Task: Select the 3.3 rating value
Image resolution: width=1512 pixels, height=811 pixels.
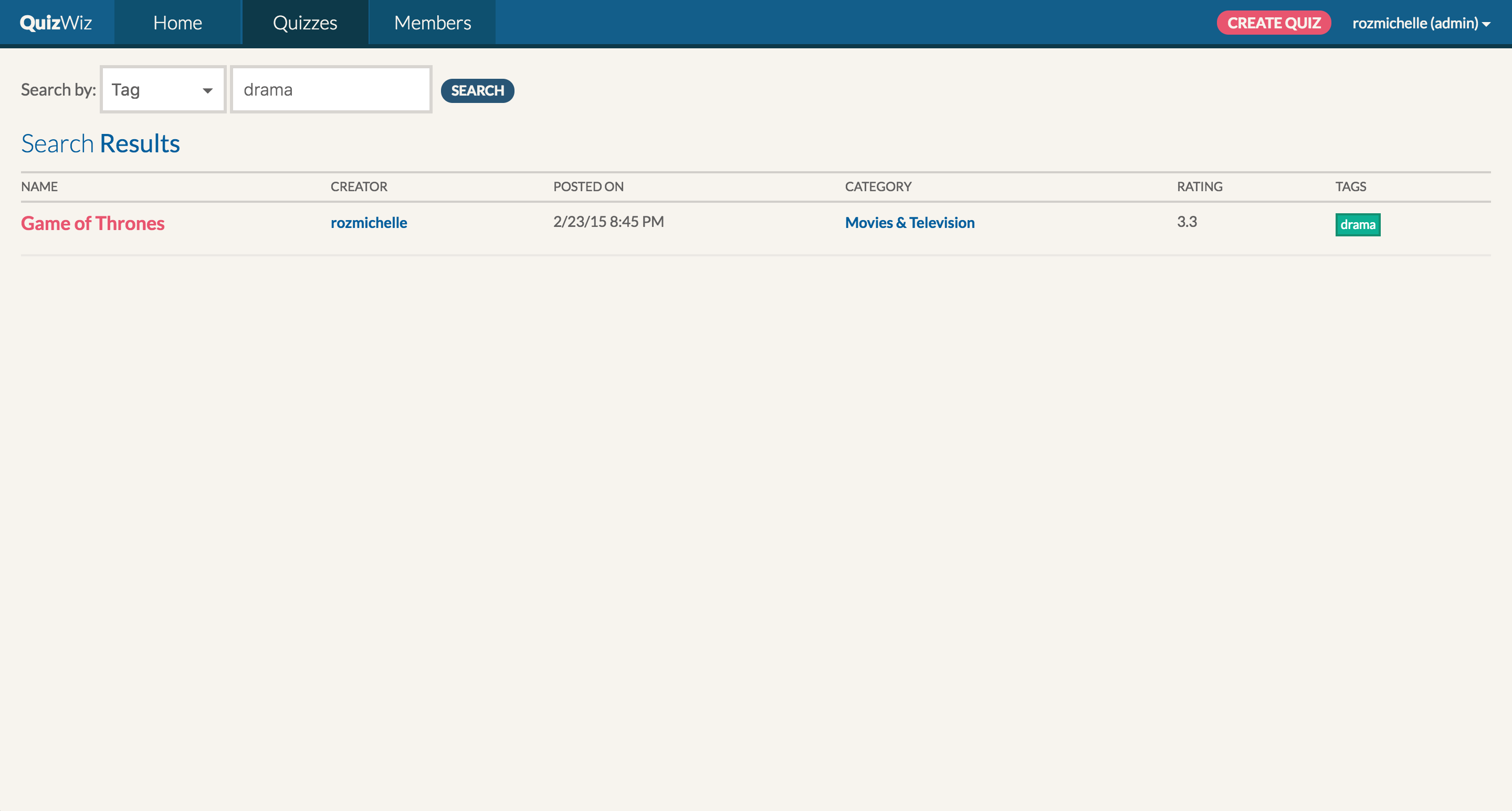Action: point(1186,221)
